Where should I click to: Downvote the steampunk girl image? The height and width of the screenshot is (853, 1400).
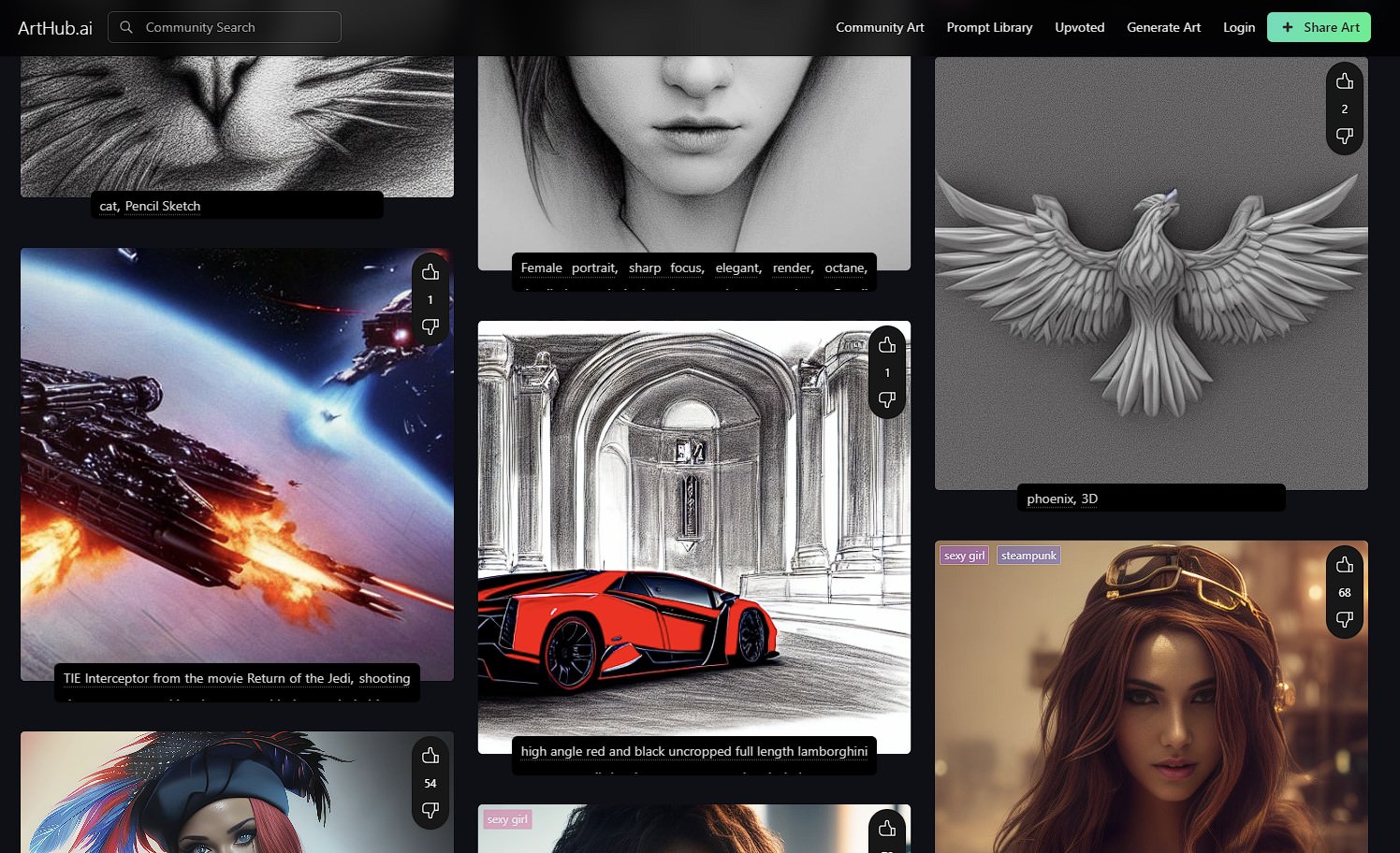pyautogui.click(x=1345, y=620)
